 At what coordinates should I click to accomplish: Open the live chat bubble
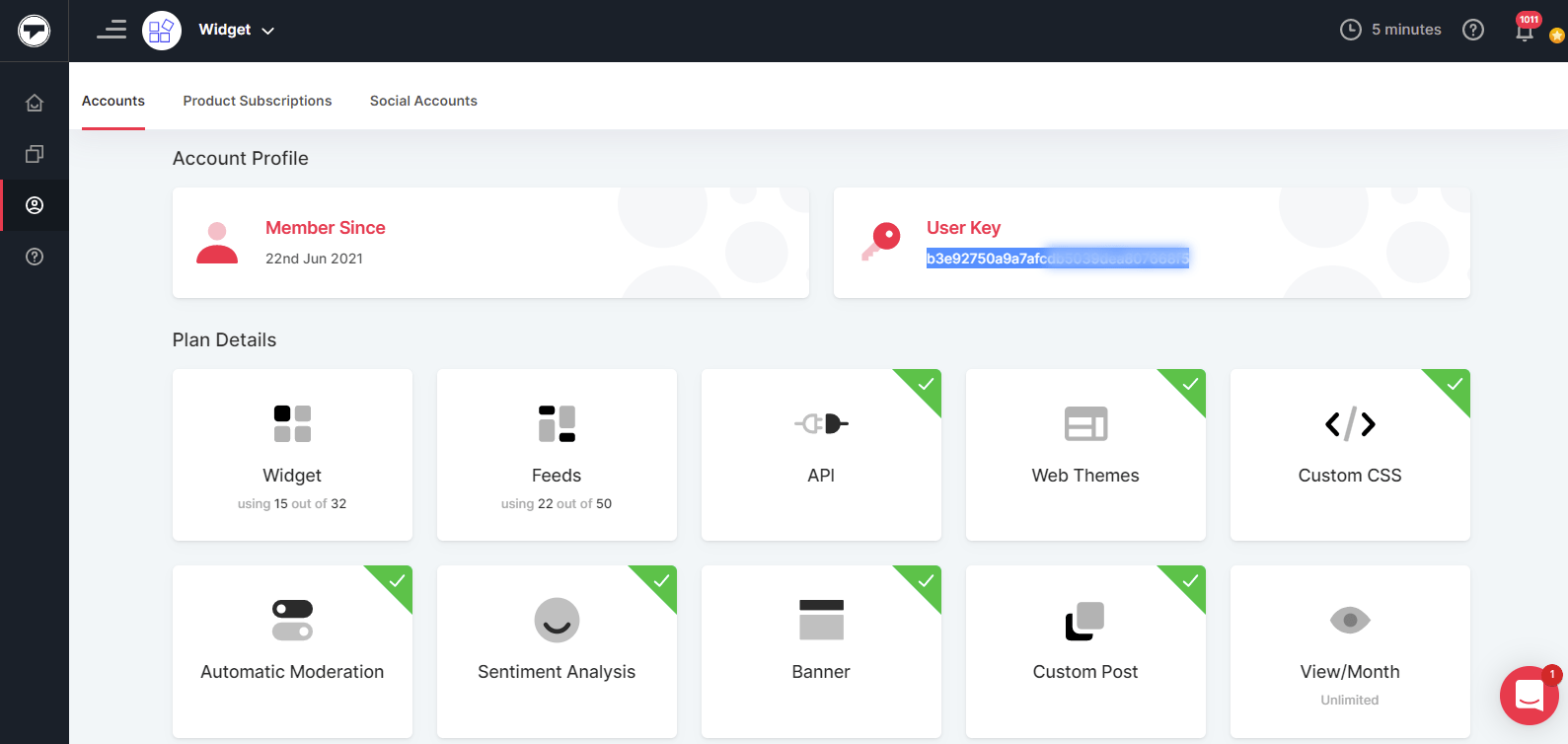point(1529,695)
